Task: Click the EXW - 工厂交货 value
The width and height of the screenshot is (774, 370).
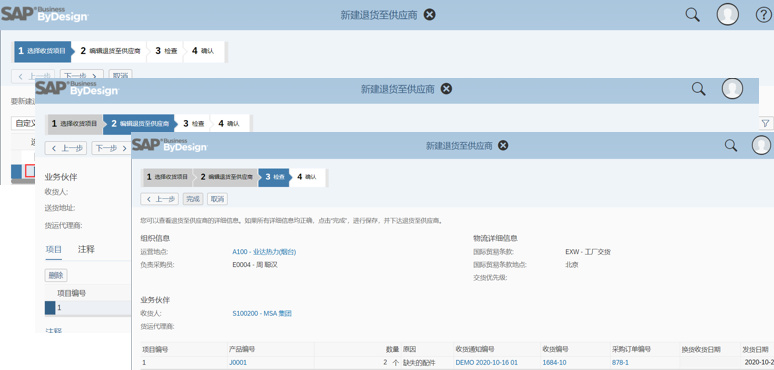Action: click(588, 252)
